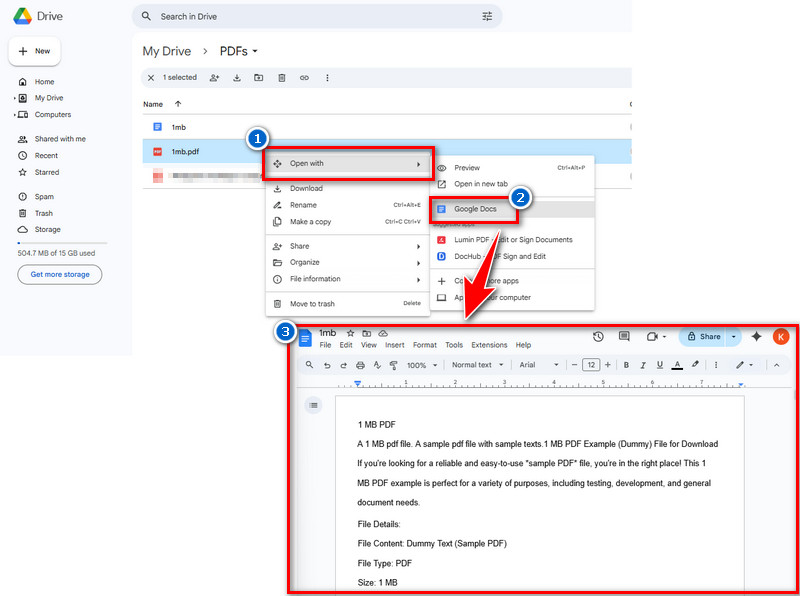Open the Extensions menu in Docs

pos(489,345)
